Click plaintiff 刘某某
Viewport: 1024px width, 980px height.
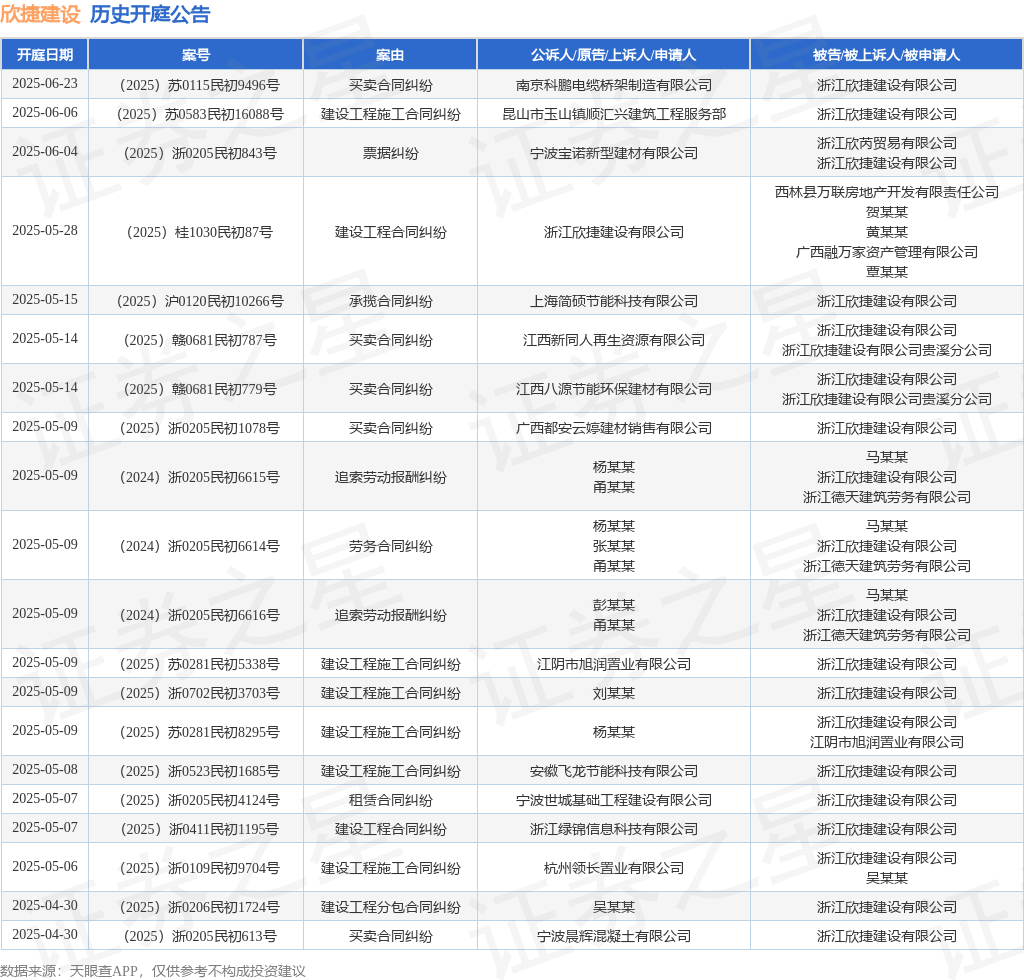pos(613,693)
